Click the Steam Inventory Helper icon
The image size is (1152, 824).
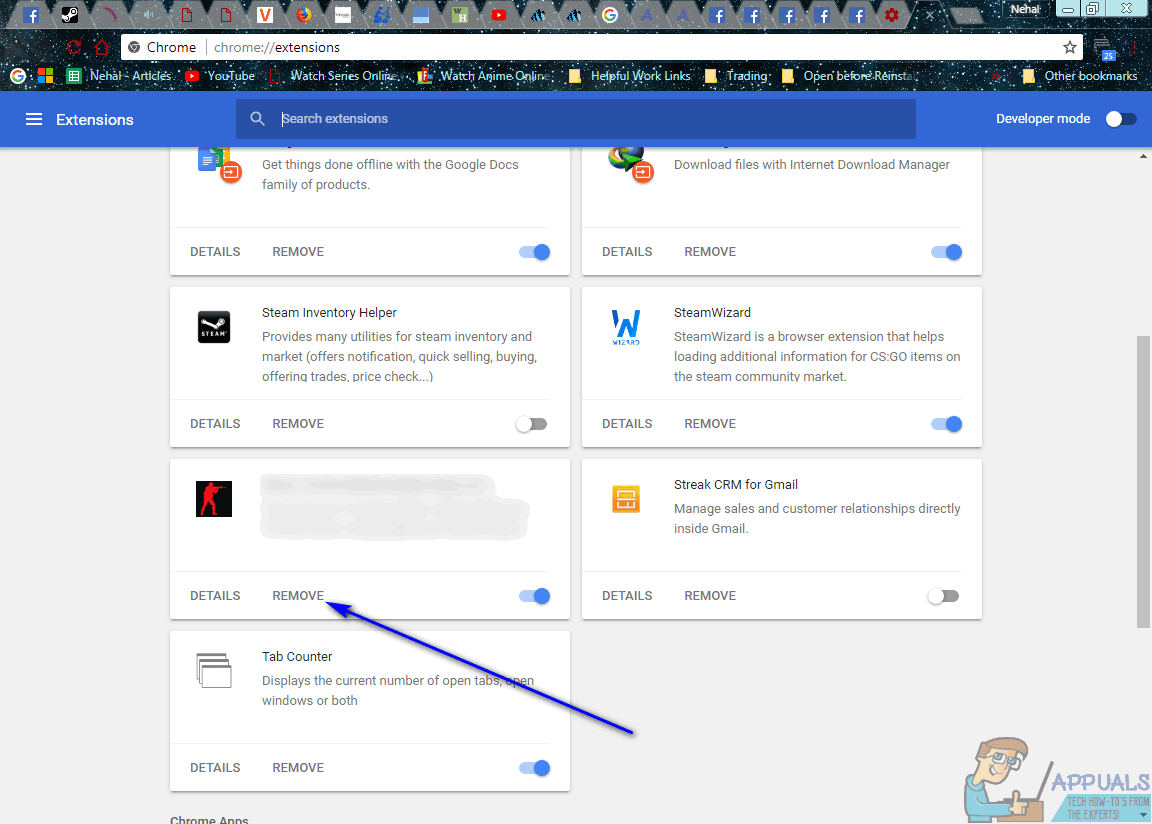tap(214, 327)
